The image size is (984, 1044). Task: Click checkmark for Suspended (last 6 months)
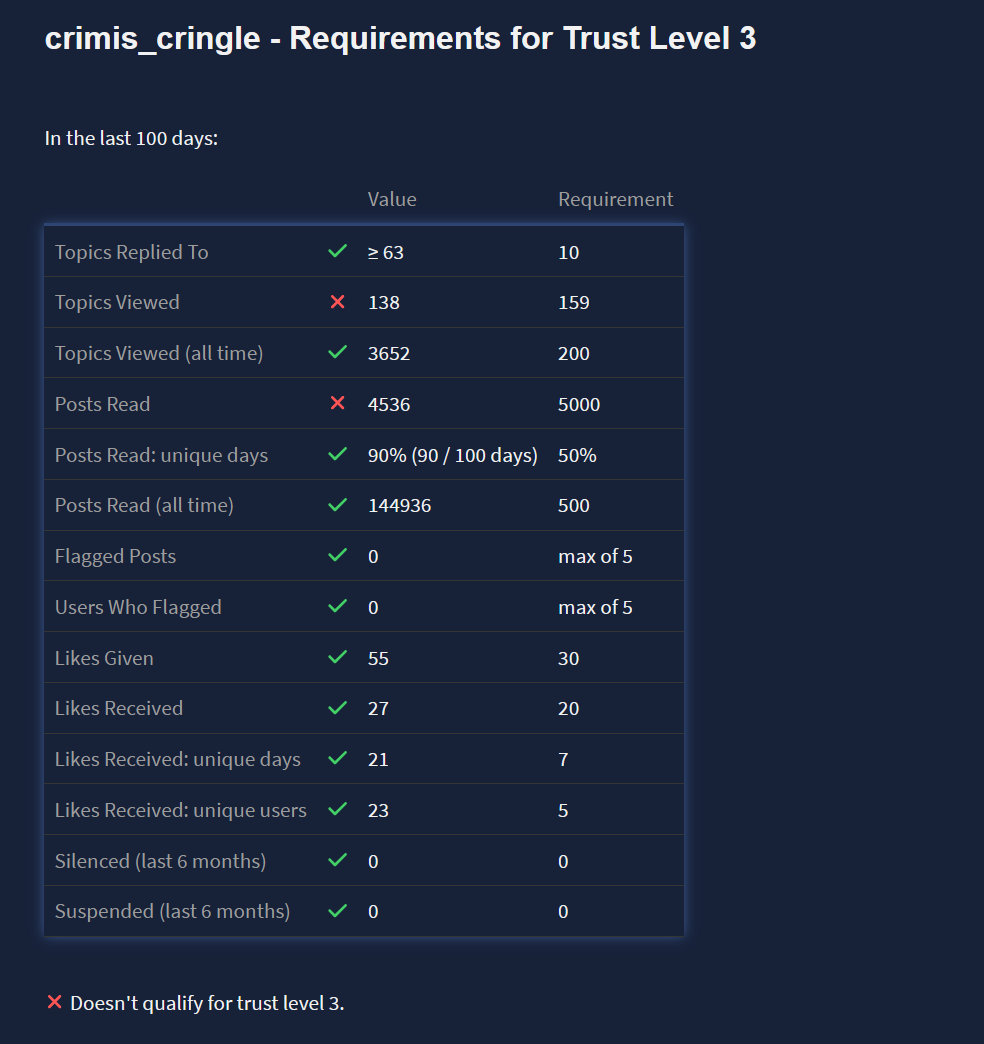click(x=338, y=911)
